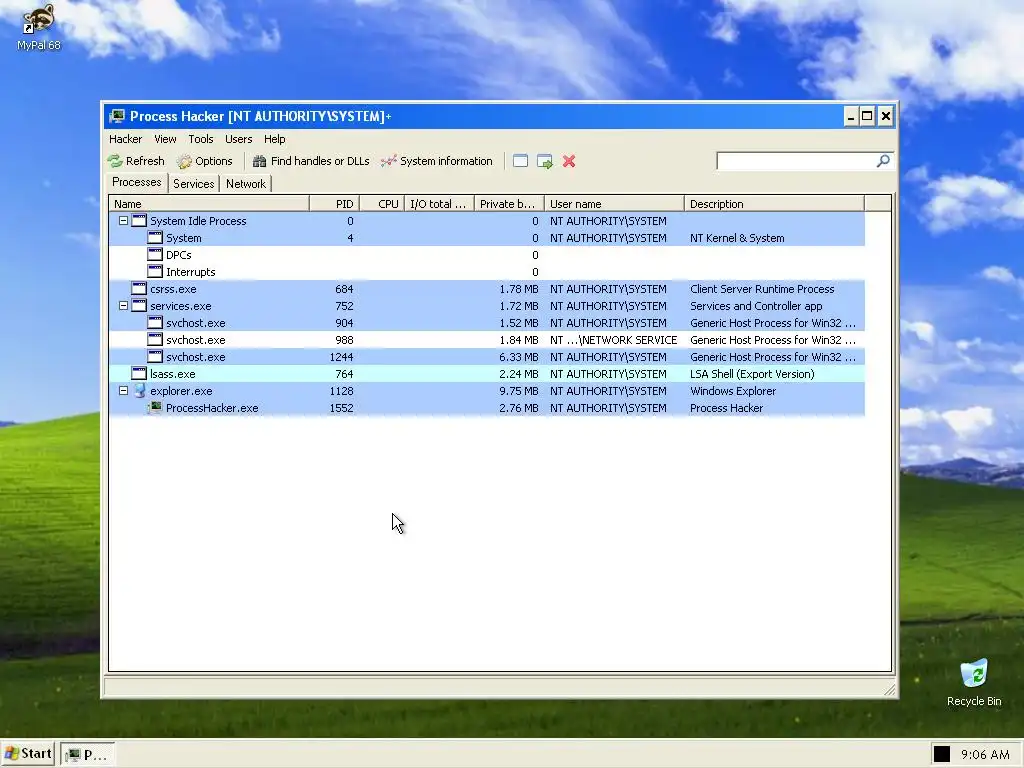The width and height of the screenshot is (1024, 768).
Task: Click the System Idle Process icon
Action: pyautogui.click(x=139, y=221)
